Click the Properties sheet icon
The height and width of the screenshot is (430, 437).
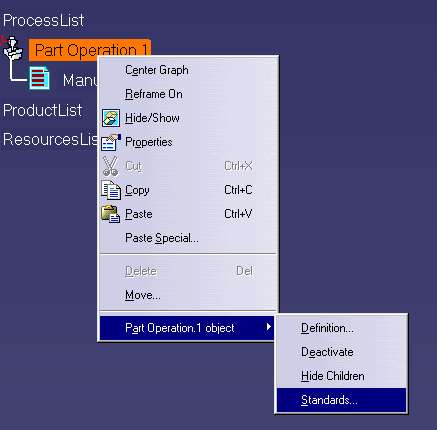pyautogui.click(x=111, y=142)
